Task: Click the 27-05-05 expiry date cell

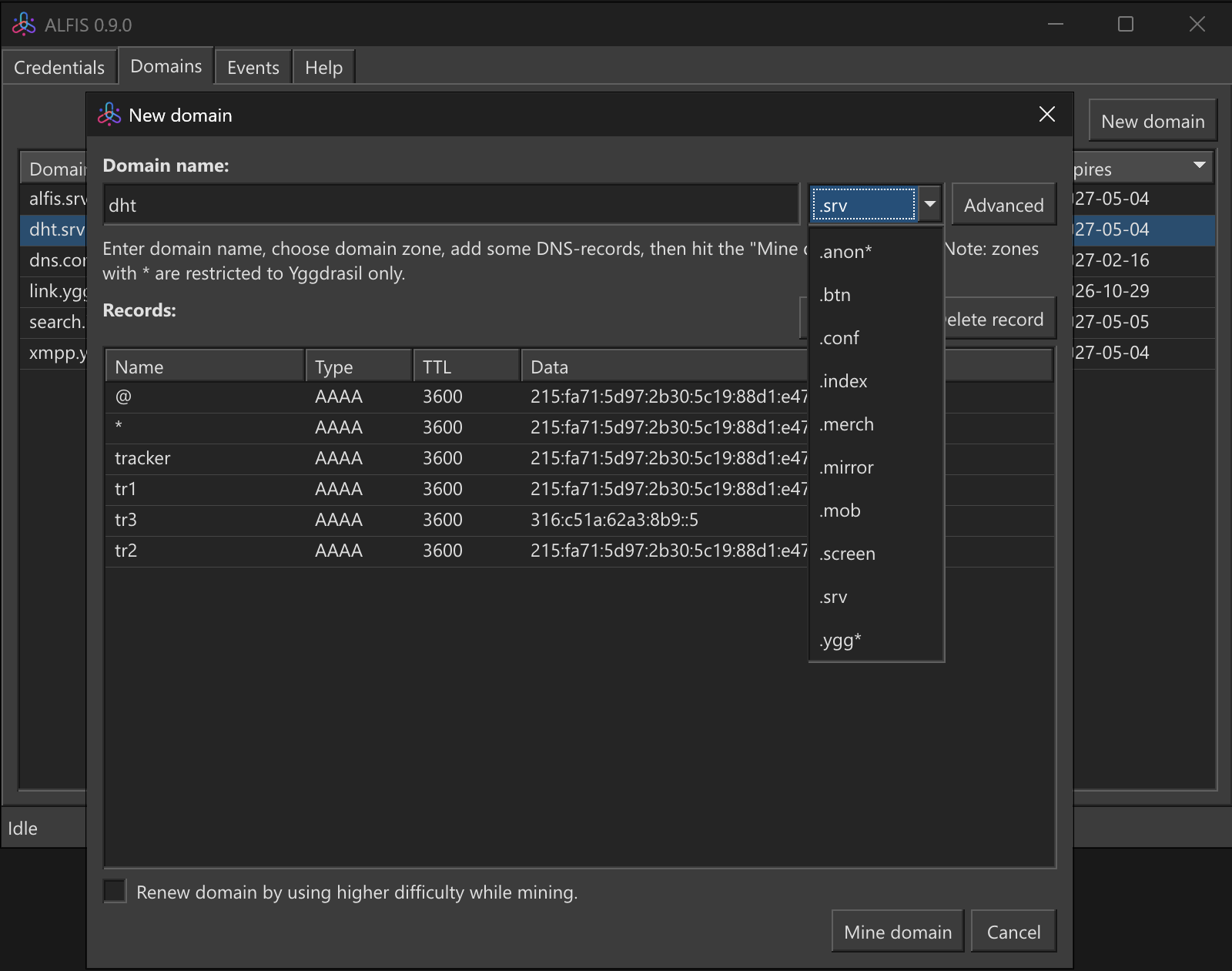Action: click(x=1144, y=322)
